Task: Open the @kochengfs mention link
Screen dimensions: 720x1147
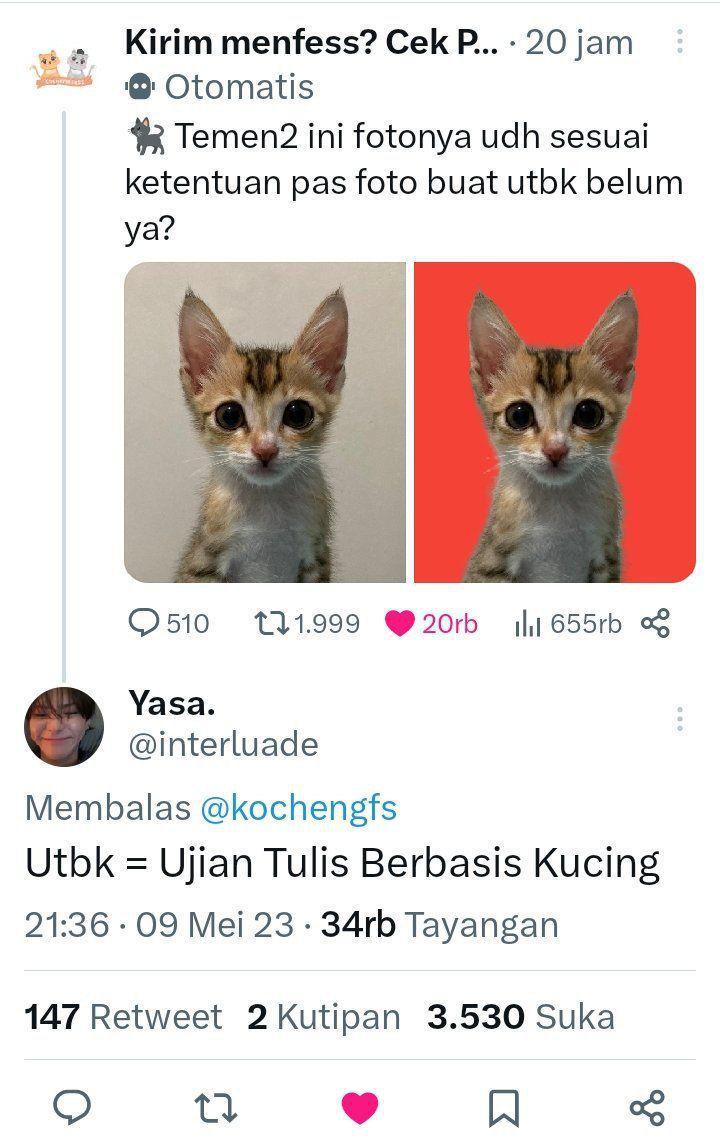Action: pyautogui.click(x=298, y=808)
